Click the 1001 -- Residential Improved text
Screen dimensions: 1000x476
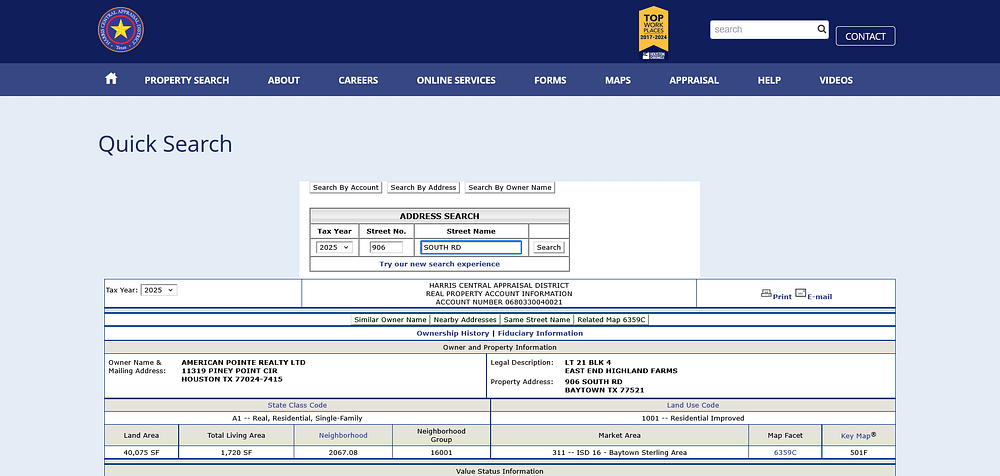point(693,419)
